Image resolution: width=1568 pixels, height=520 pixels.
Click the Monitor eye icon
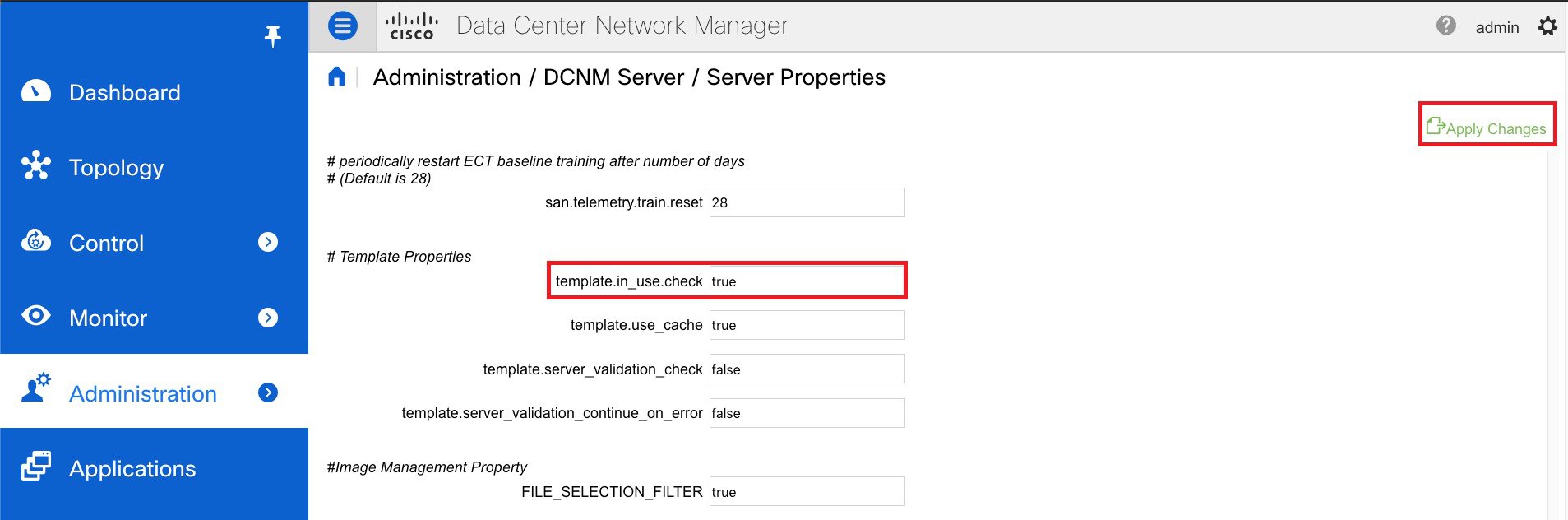[x=36, y=316]
